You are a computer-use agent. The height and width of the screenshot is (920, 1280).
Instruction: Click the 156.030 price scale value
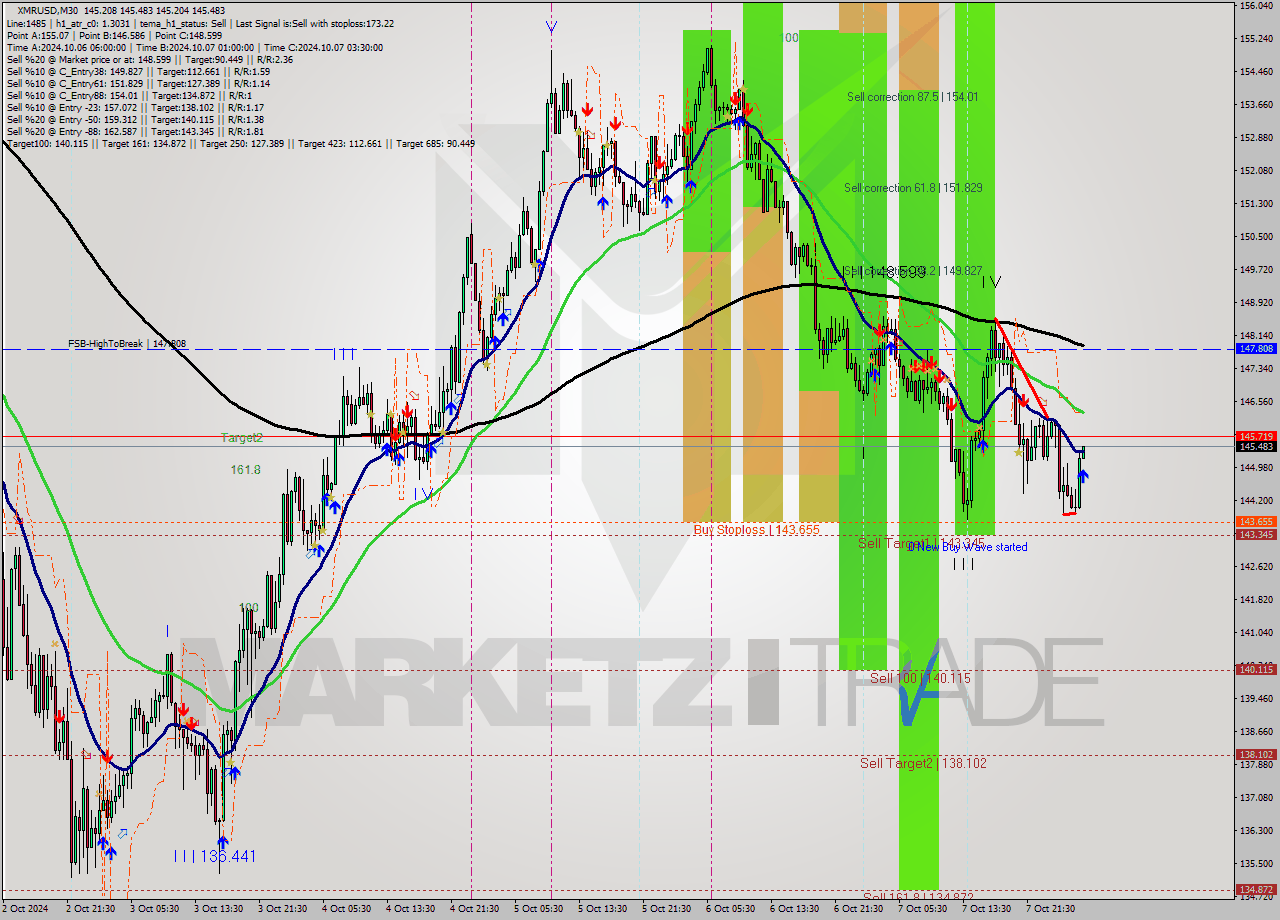click(x=1256, y=6)
